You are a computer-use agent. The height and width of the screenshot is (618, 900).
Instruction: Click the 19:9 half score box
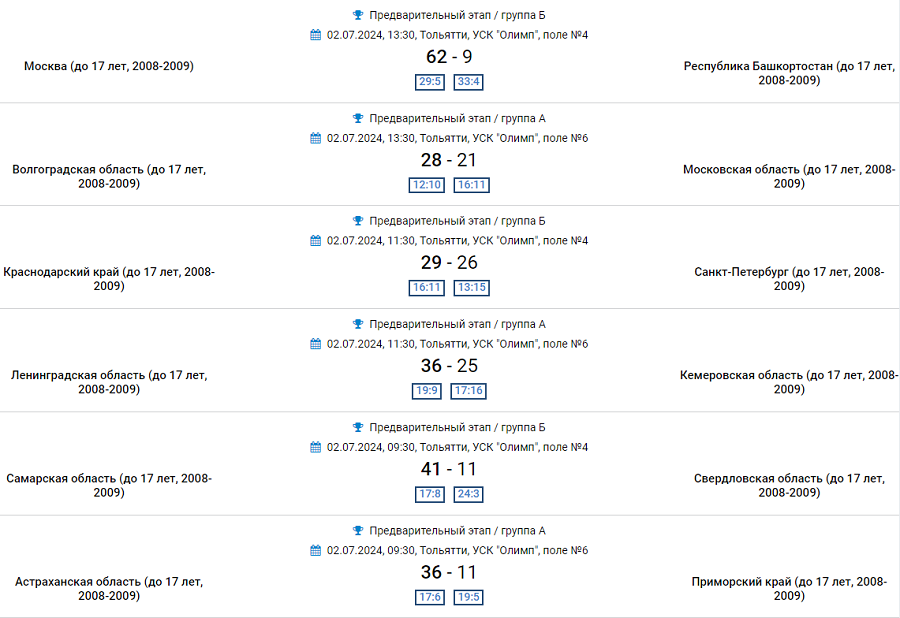coord(428,391)
